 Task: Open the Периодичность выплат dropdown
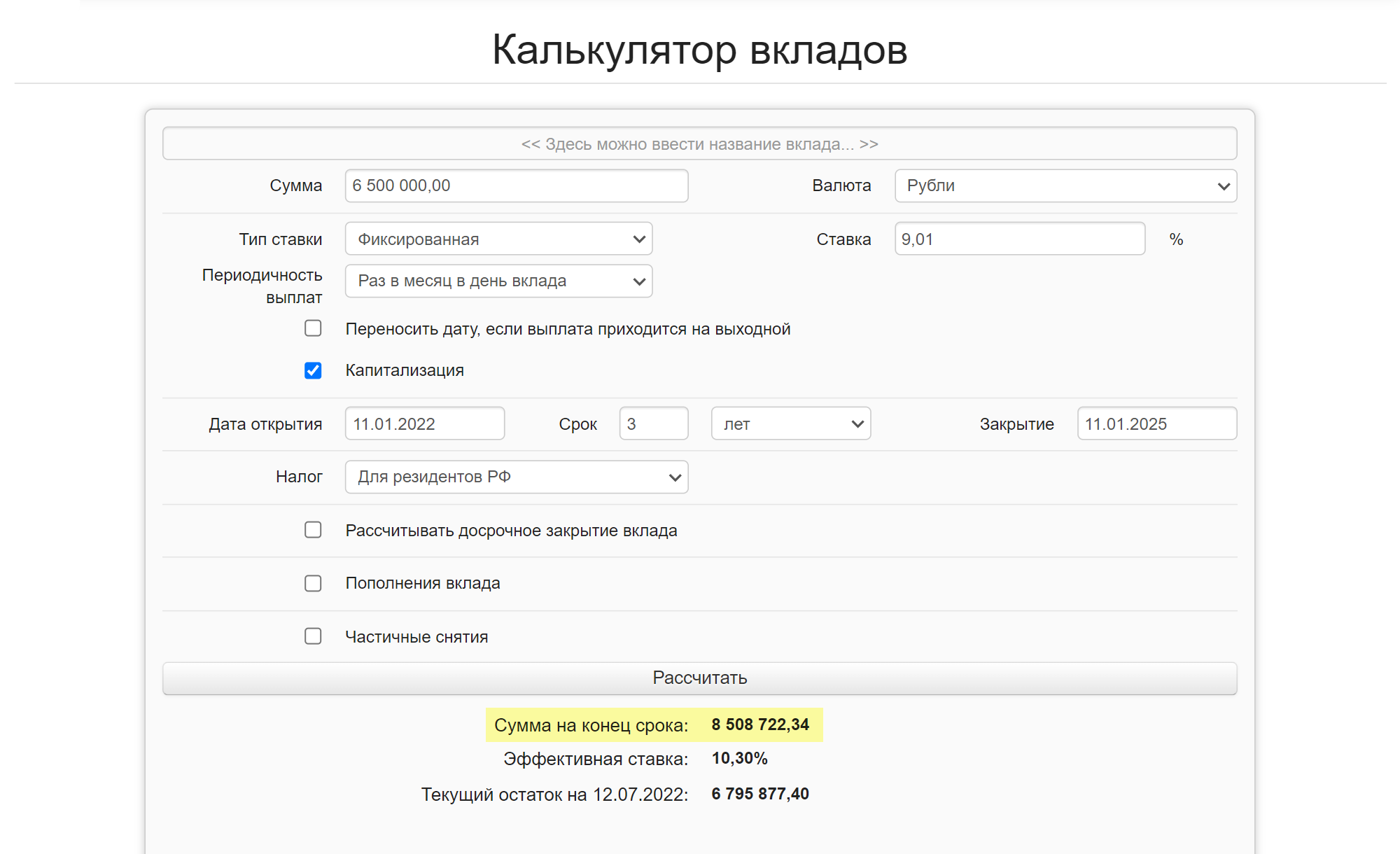tap(498, 281)
